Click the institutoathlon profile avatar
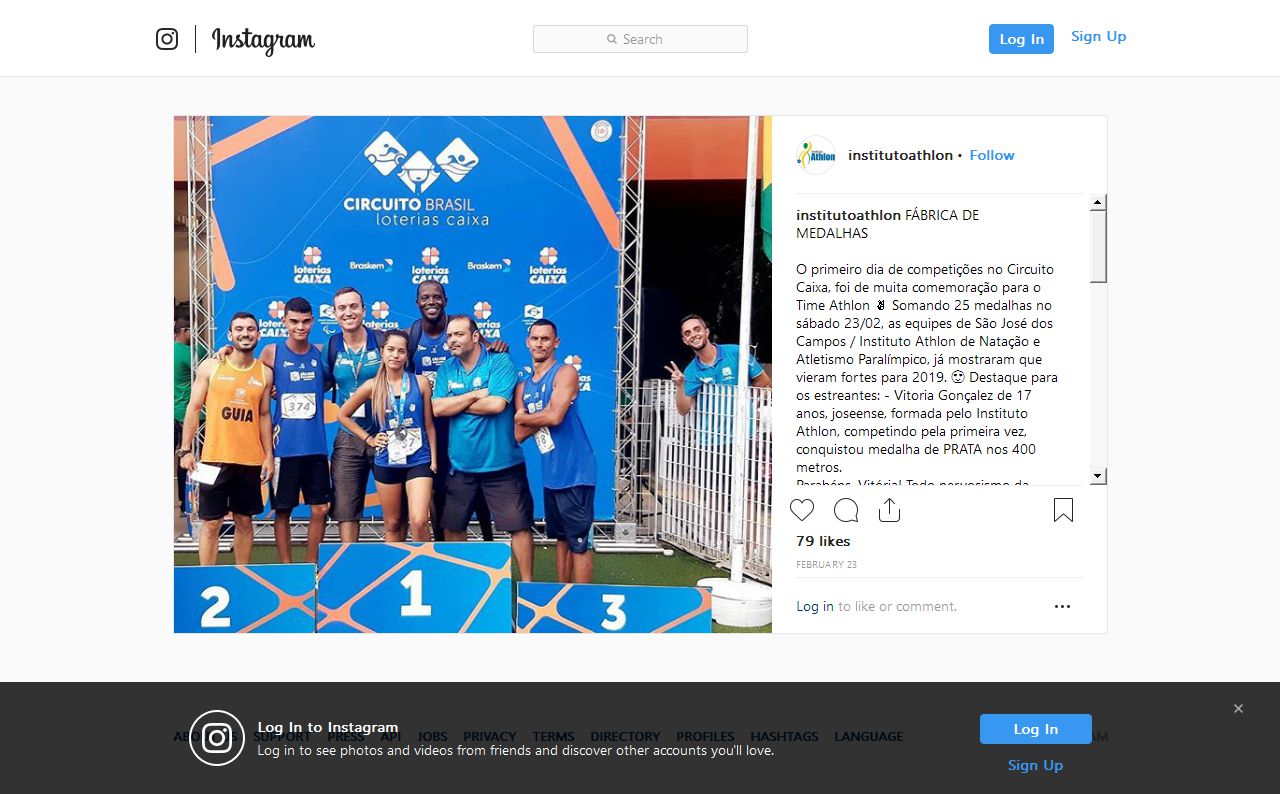The height and width of the screenshot is (794, 1280). [816, 155]
